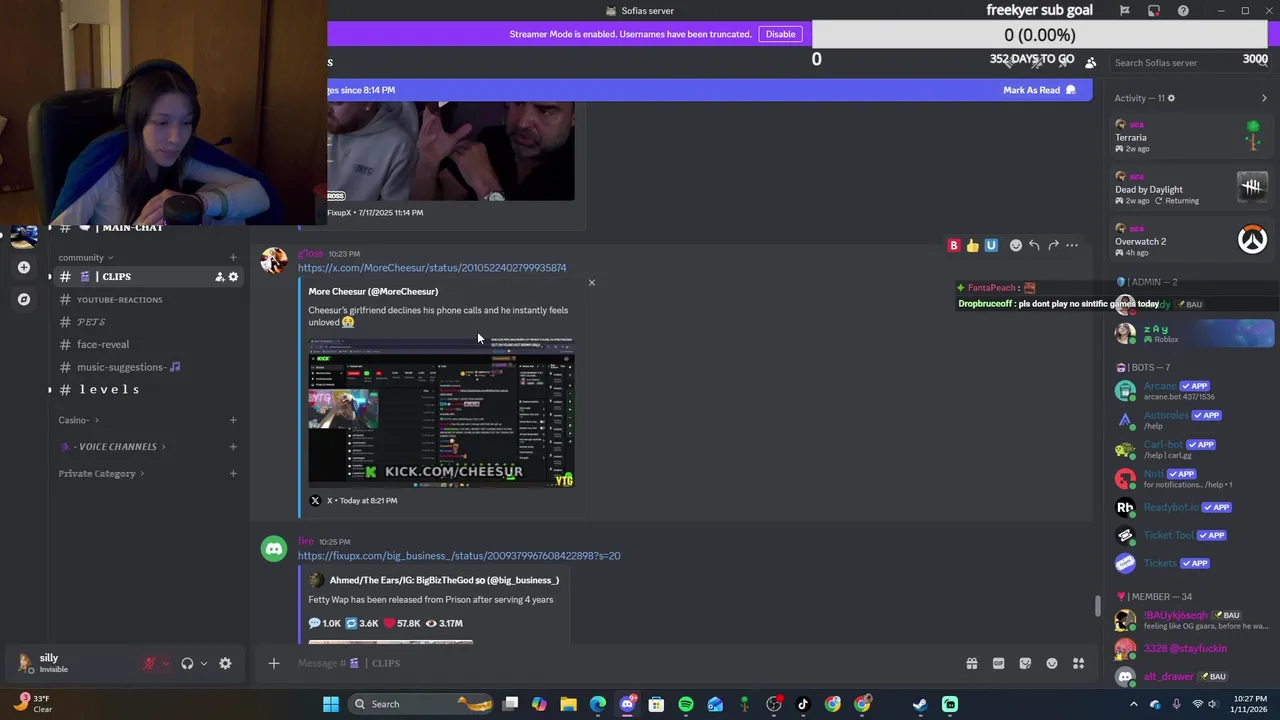Toggle the member list icon

1091,62
